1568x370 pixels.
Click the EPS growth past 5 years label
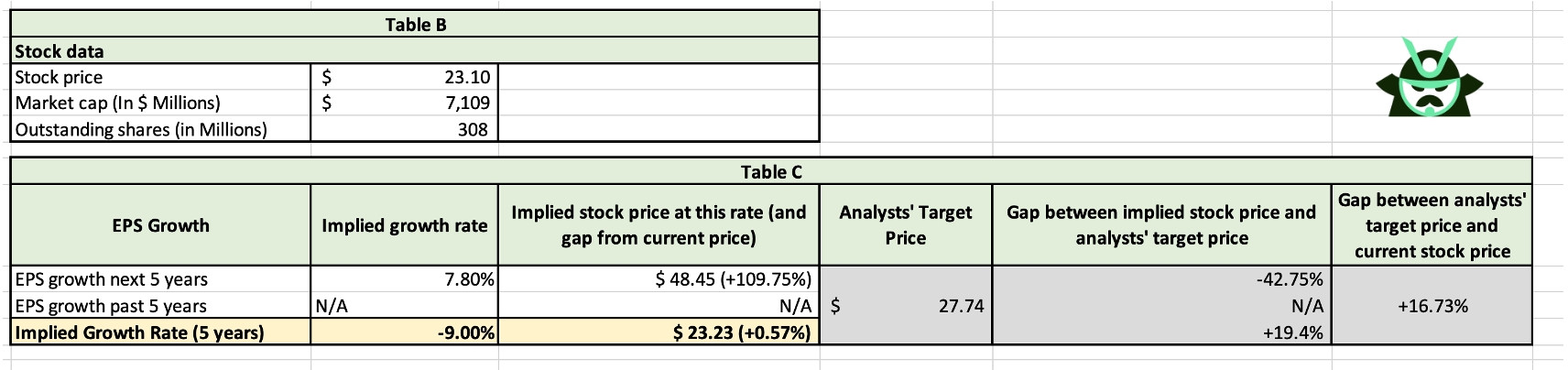(111, 306)
